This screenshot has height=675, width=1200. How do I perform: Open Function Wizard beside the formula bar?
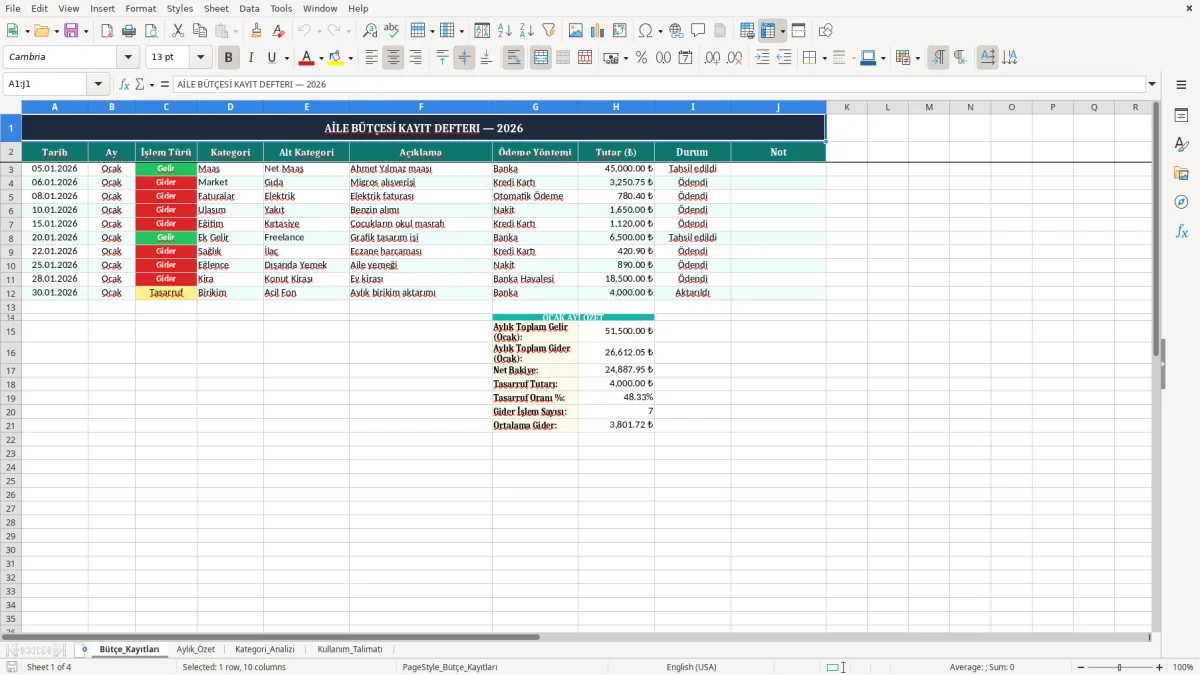pyautogui.click(x=124, y=85)
